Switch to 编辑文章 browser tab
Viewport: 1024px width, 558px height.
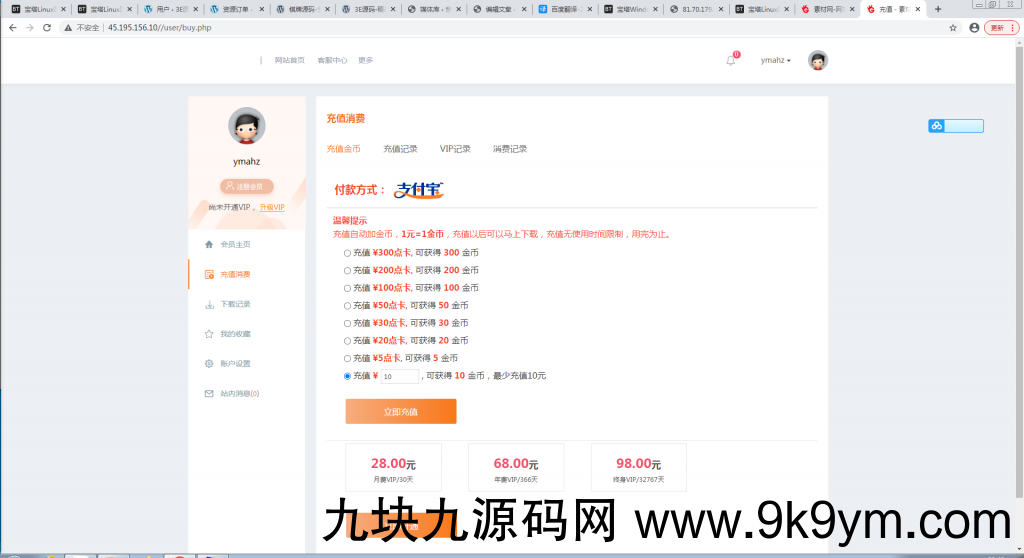(499, 9)
